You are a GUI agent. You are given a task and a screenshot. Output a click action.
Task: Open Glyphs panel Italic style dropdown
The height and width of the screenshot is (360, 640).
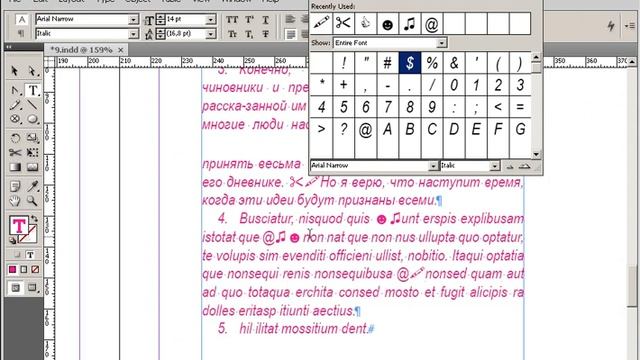coord(494,166)
